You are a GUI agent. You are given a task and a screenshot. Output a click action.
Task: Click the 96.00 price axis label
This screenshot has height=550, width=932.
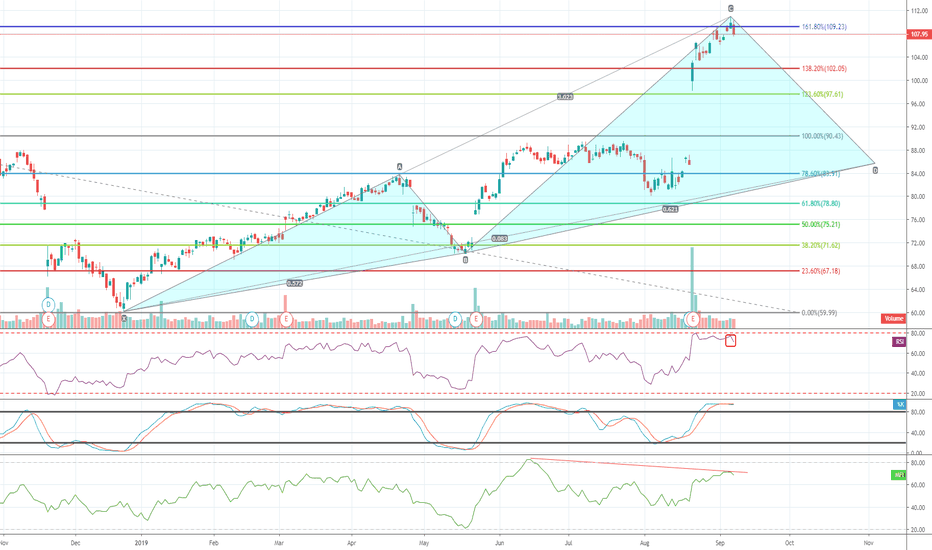pyautogui.click(x=919, y=104)
